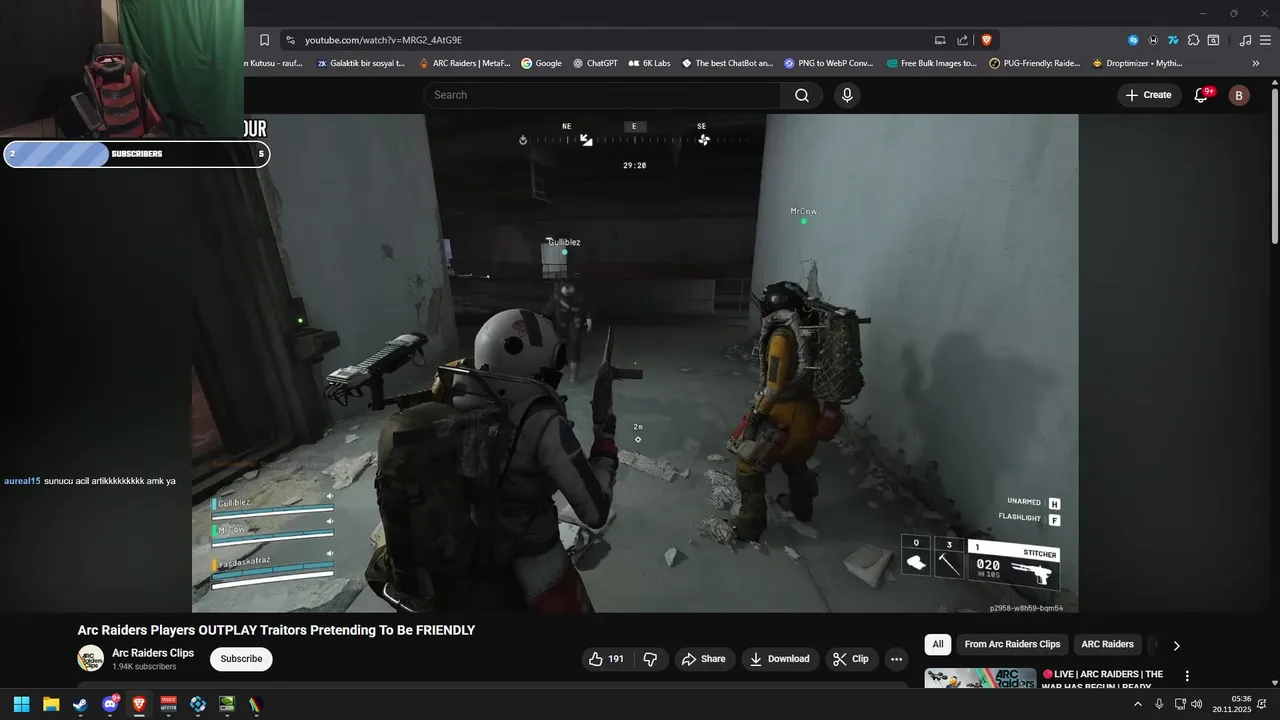The image size is (1280, 720).
Task: Click the video title about traitors pretending FRIENDLY
Action: (276, 630)
